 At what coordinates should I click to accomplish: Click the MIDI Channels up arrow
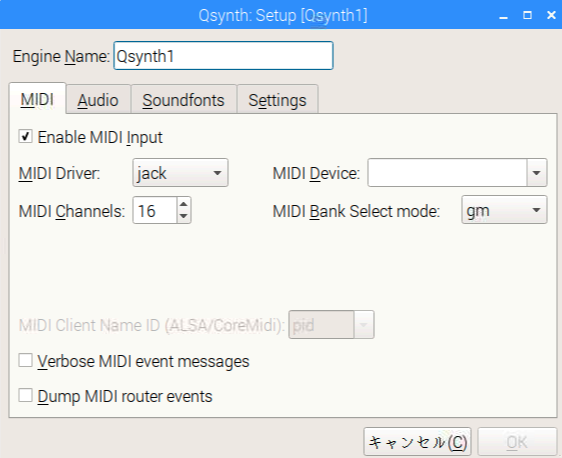[184, 204]
